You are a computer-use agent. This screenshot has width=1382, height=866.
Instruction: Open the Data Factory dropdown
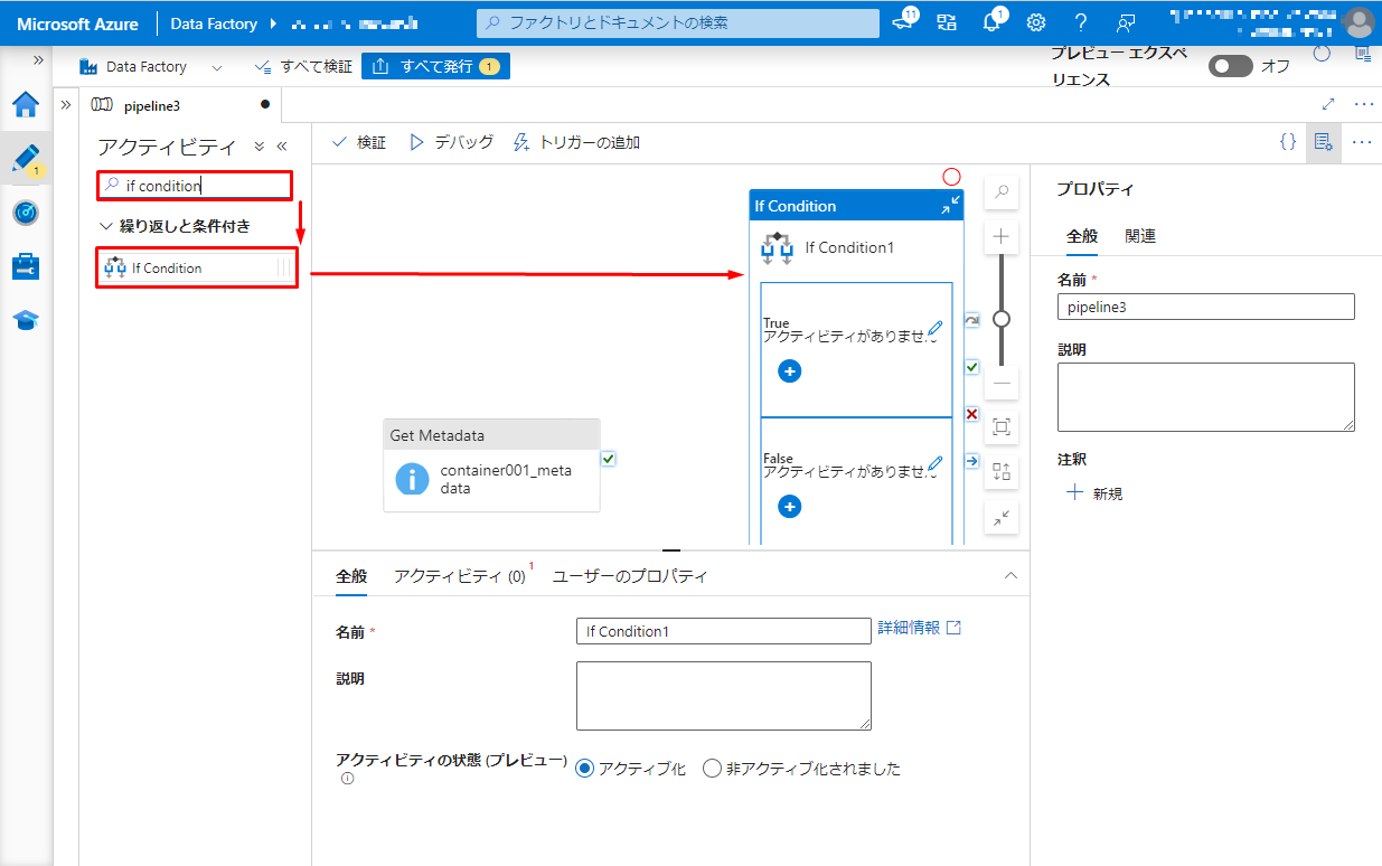click(x=216, y=67)
